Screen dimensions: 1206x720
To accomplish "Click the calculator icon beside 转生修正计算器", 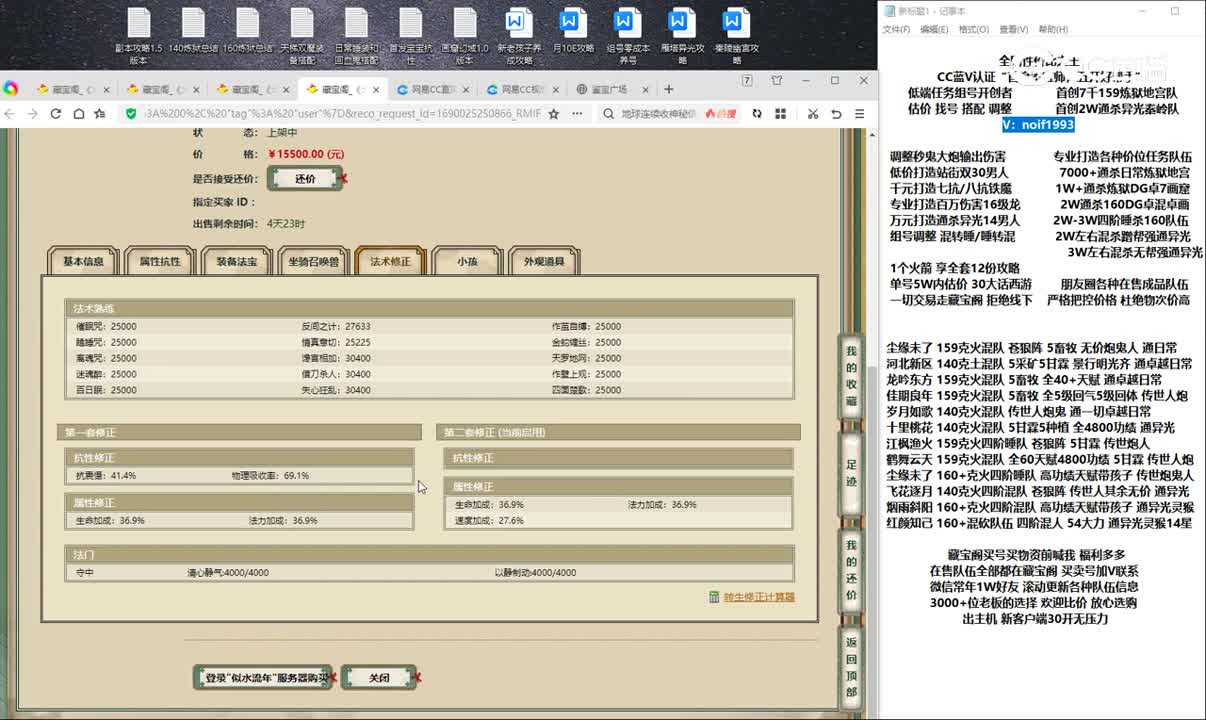I will [x=714, y=597].
